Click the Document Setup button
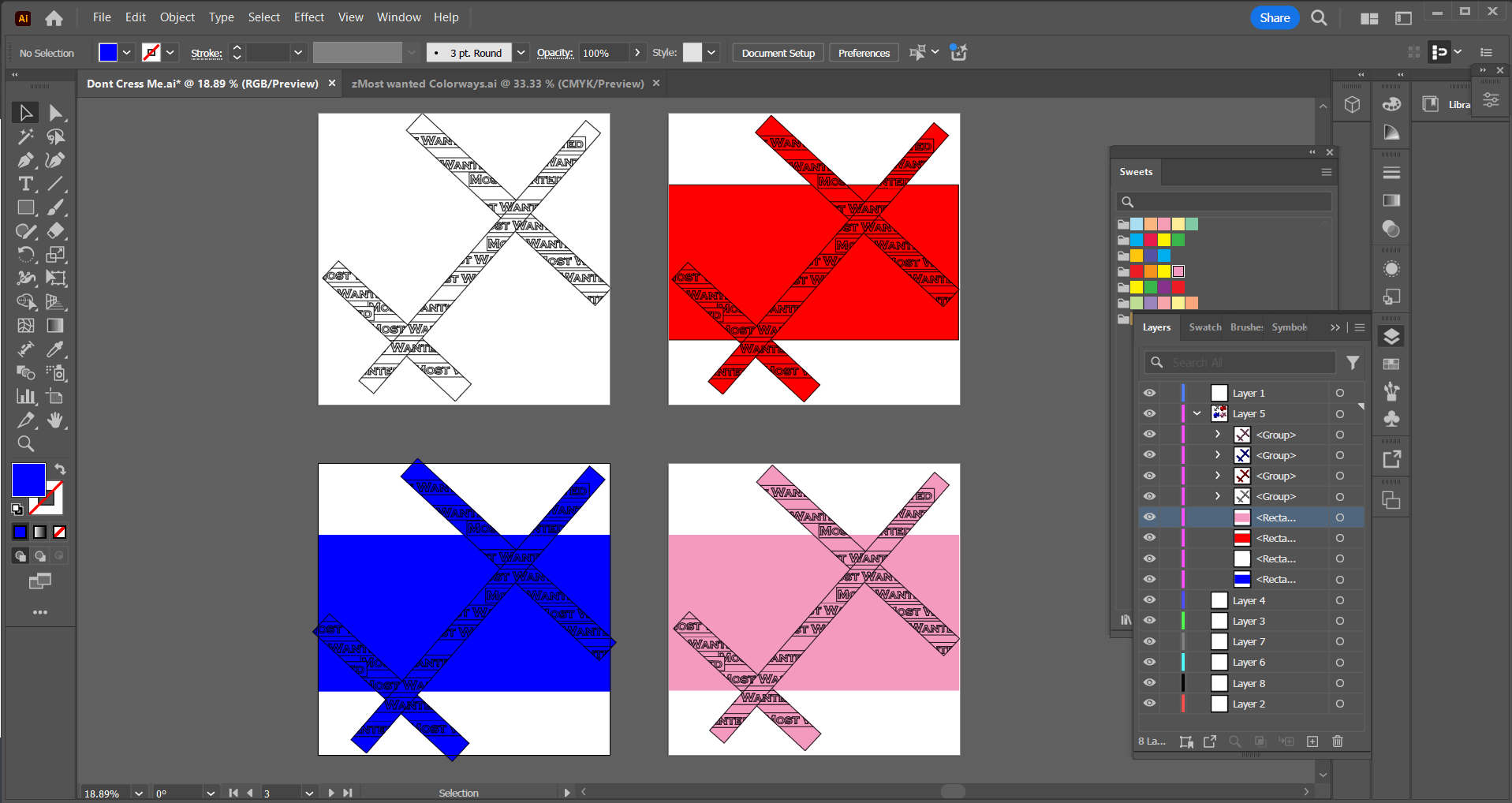Screen dimensions: 1512x803 (x=778, y=53)
